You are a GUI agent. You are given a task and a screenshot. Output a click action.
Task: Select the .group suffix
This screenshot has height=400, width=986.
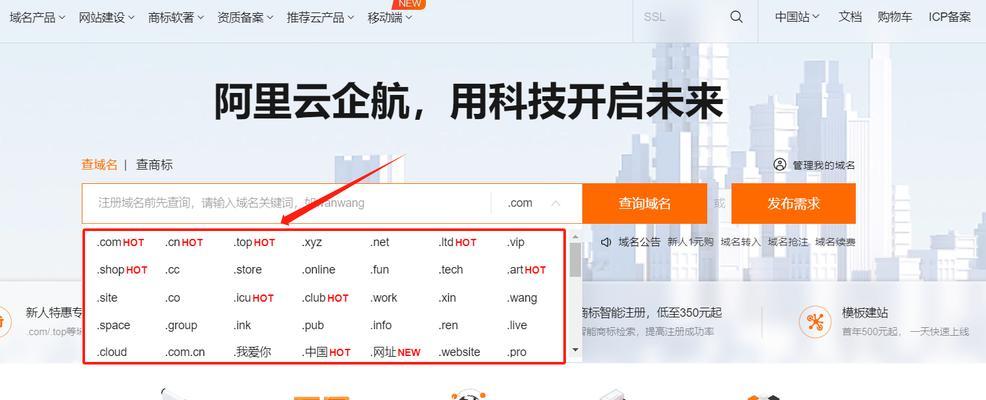pos(181,325)
